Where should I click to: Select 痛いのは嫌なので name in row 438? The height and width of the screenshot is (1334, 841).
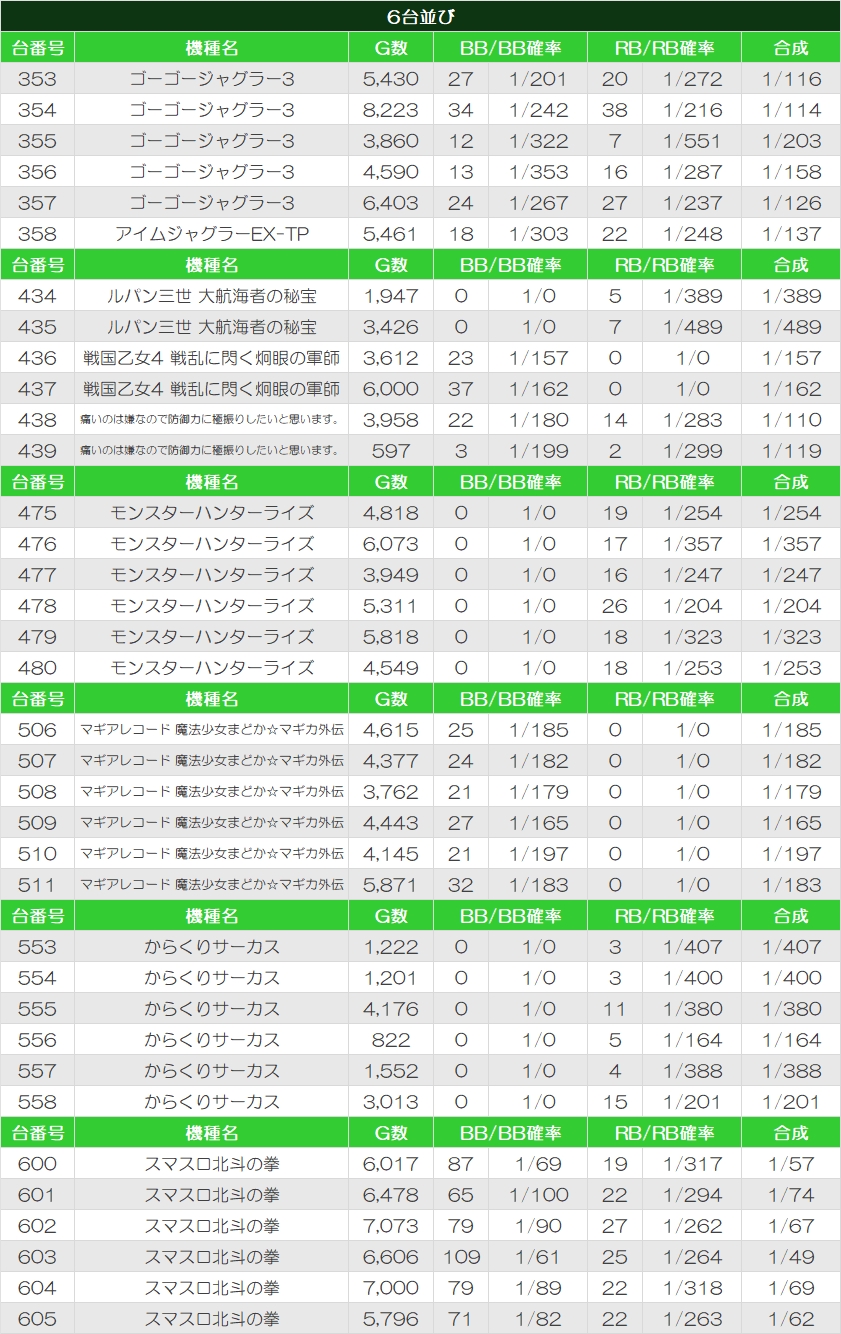tap(212, 420)
